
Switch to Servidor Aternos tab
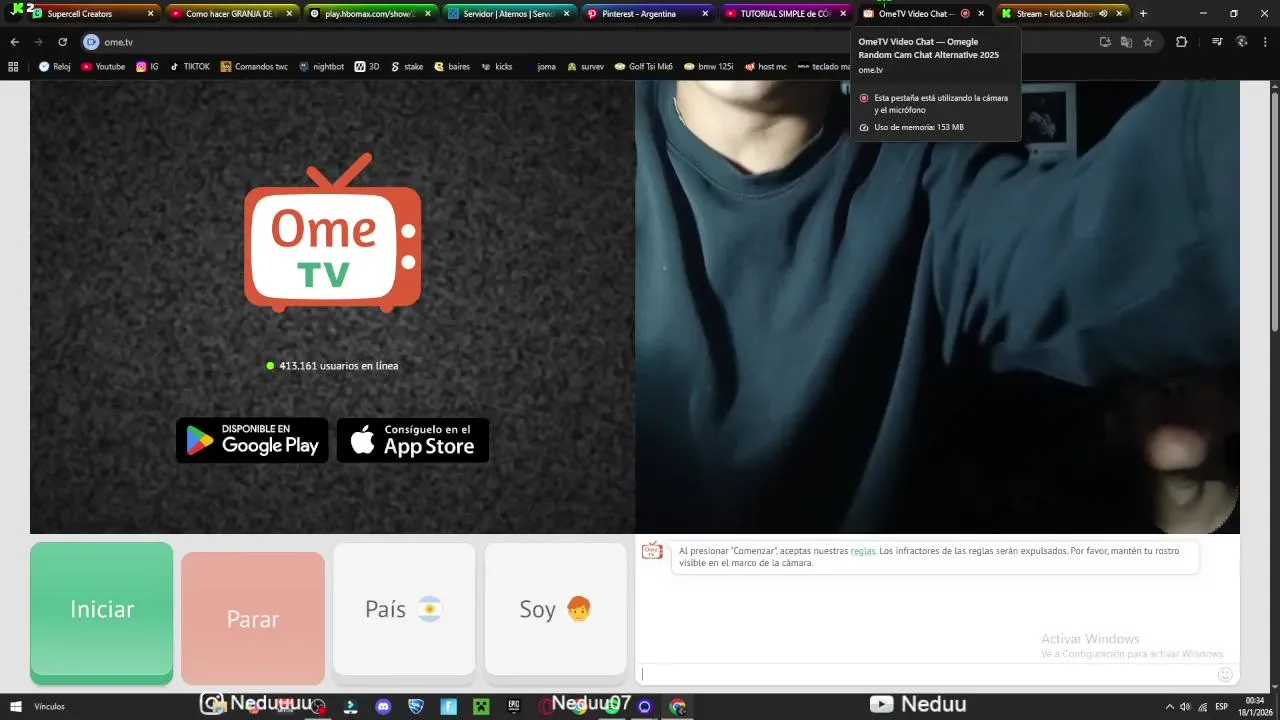[x=508, y=14]
